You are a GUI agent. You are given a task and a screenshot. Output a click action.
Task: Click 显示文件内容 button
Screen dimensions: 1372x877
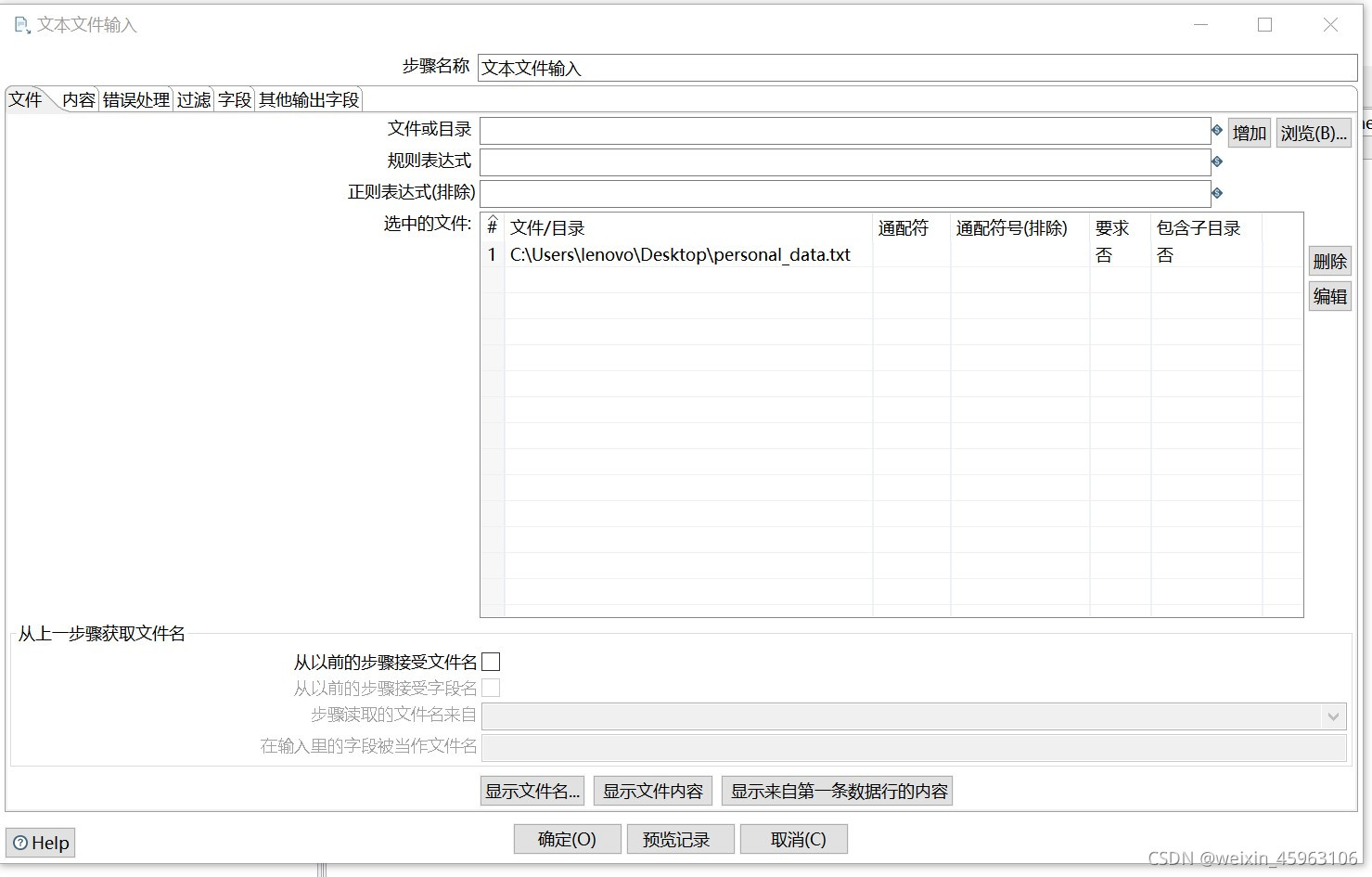[x=653, y=791]
